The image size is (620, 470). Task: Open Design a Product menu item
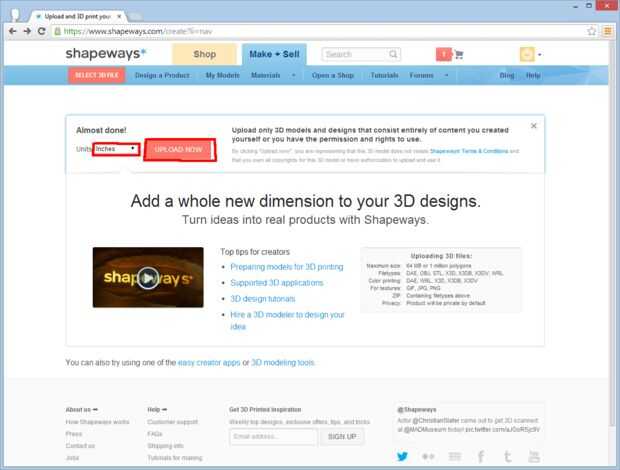[162, 75]
